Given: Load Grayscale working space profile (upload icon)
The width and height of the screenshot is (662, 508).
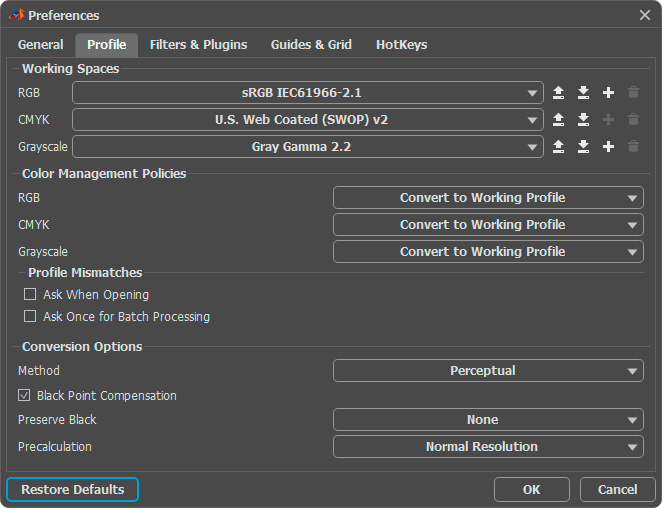Looking at the screenshot, I should pos(558,147).
